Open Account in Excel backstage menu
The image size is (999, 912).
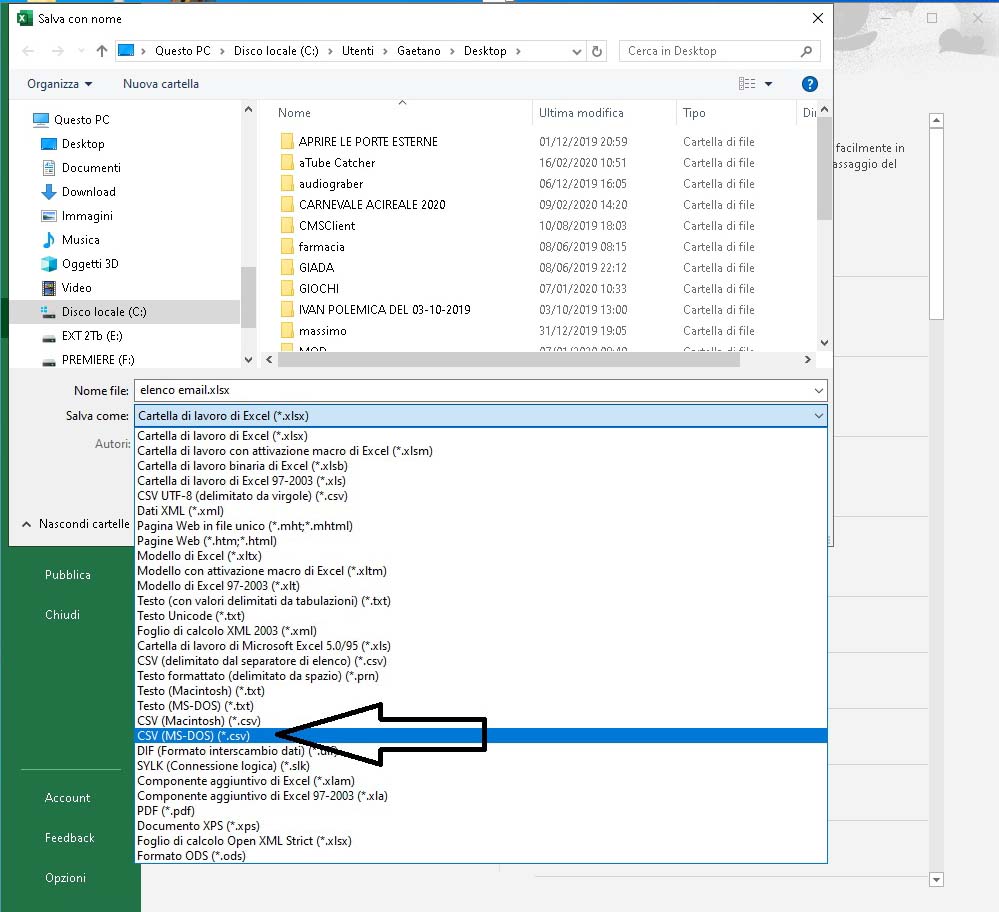68,798
